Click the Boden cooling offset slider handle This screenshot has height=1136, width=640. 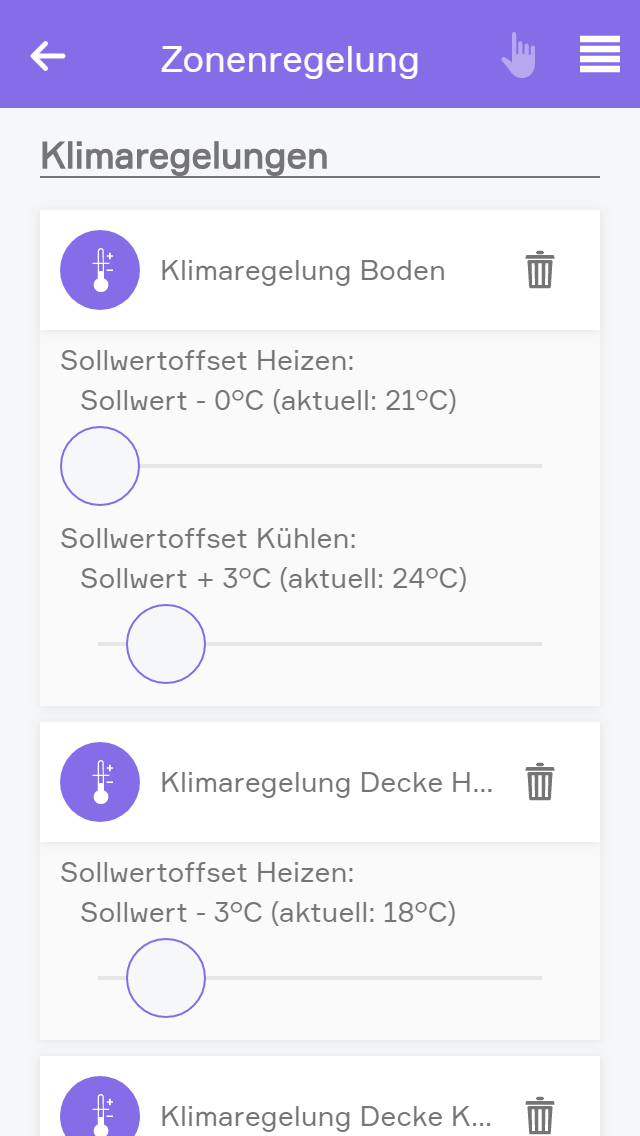coord(166,644)
